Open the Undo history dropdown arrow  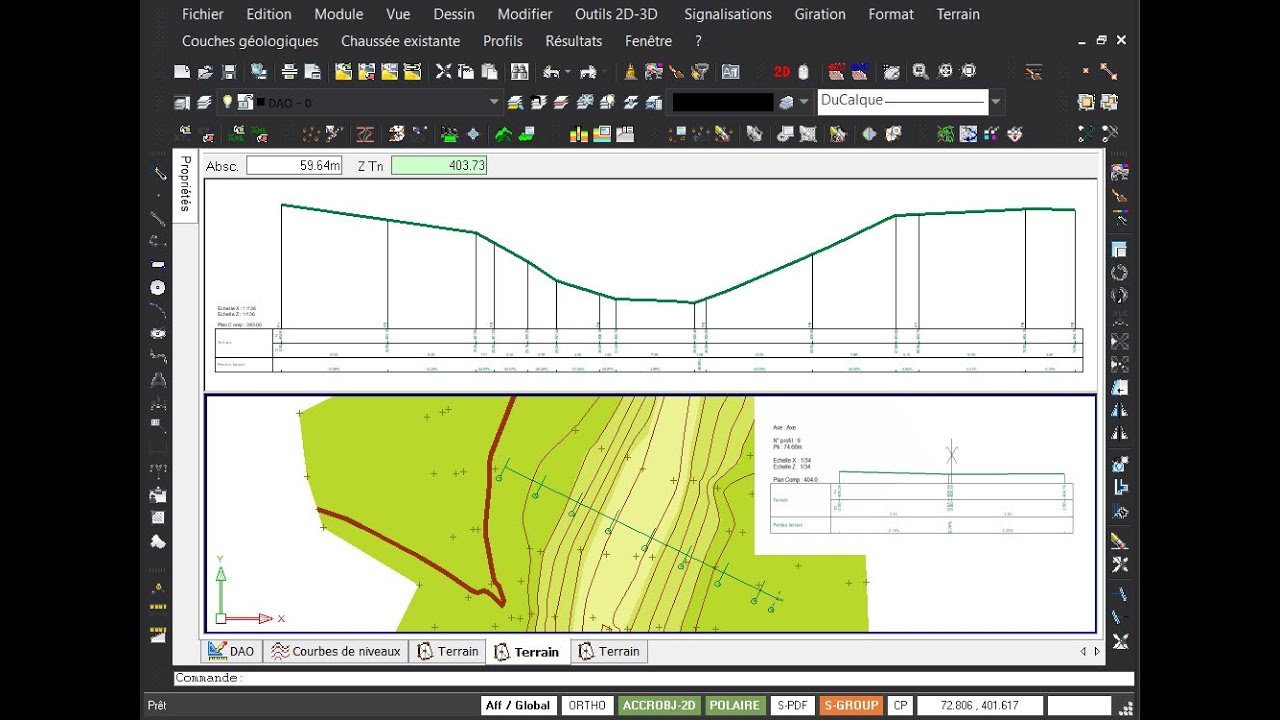point(567,72)
